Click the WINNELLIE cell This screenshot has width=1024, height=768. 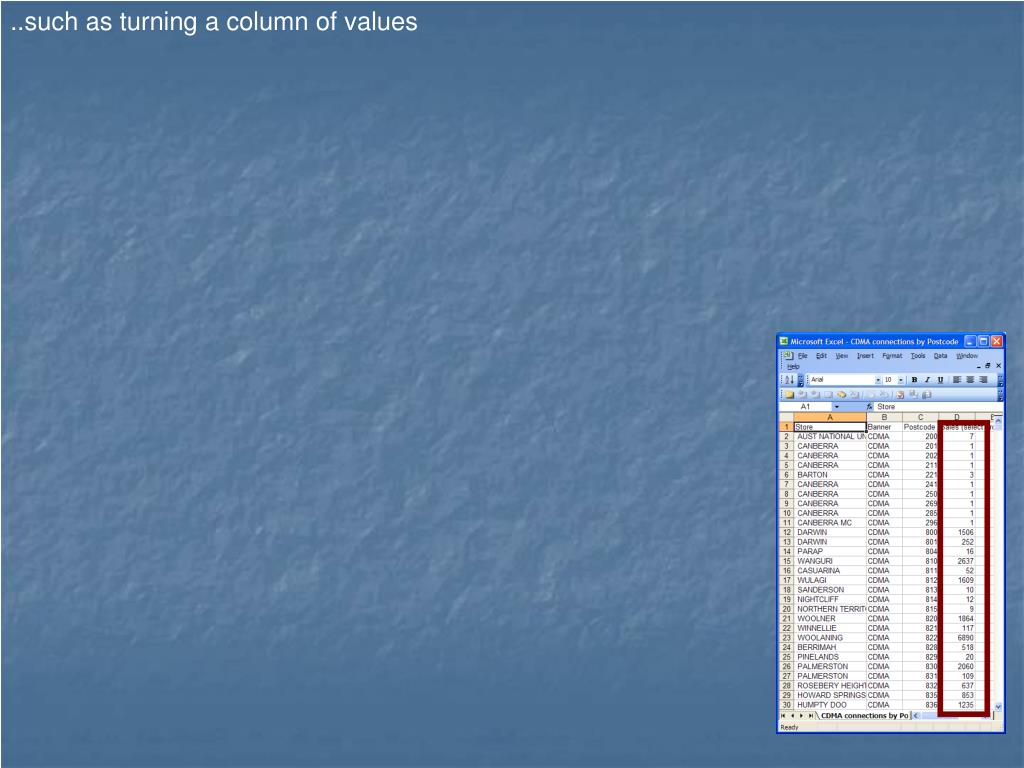pos(830,628)
